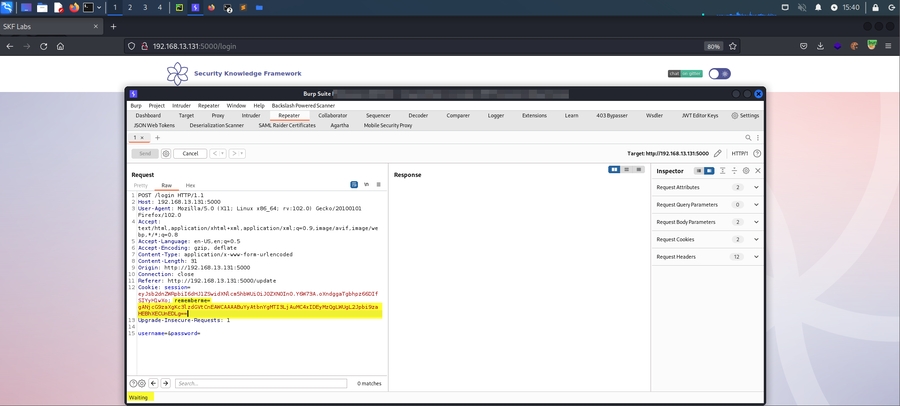This screenshot has height=406, width=900.
Task: Toggle the SKF dark mode switch
Action: pos(719,74)
